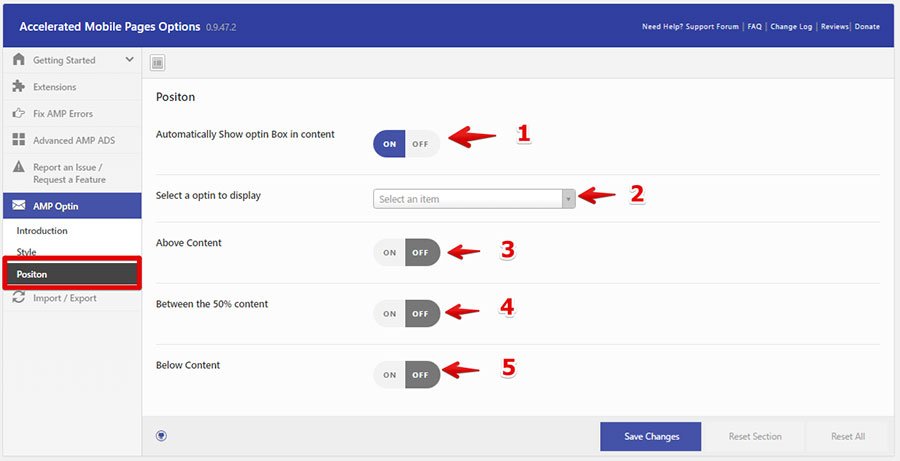Click the Fix AMP Errors thumbs-up icon
900x461 pixels.
[19, 113]
